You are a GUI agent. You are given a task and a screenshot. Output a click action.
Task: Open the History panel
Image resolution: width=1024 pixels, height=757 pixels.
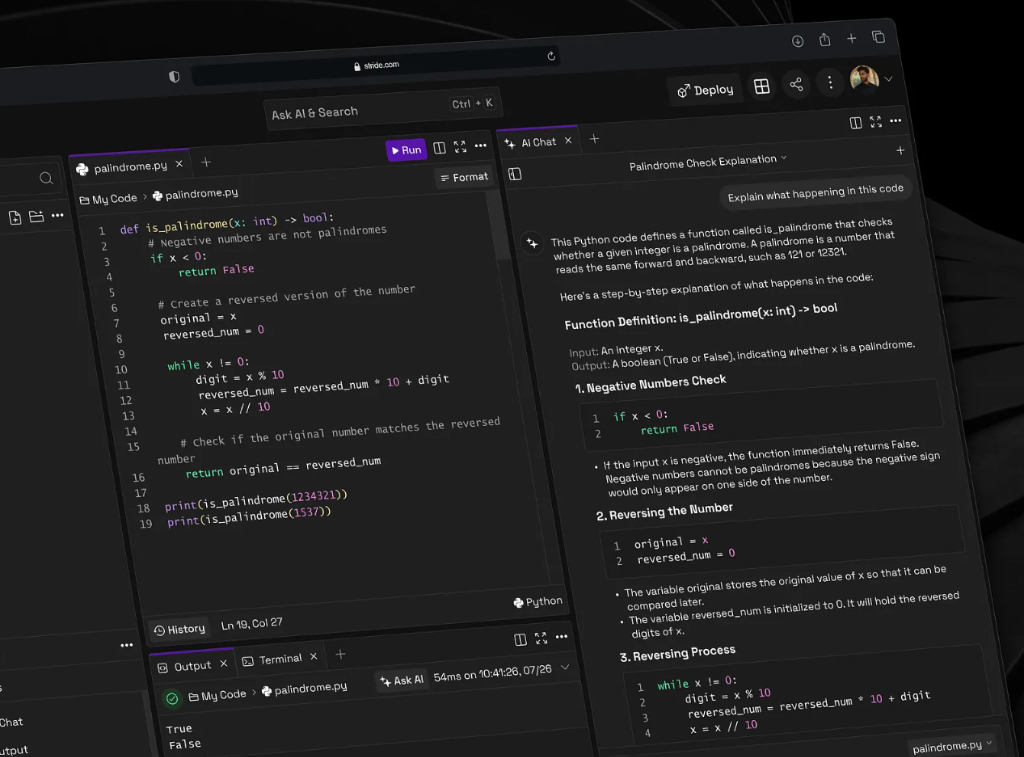[180, 629]
